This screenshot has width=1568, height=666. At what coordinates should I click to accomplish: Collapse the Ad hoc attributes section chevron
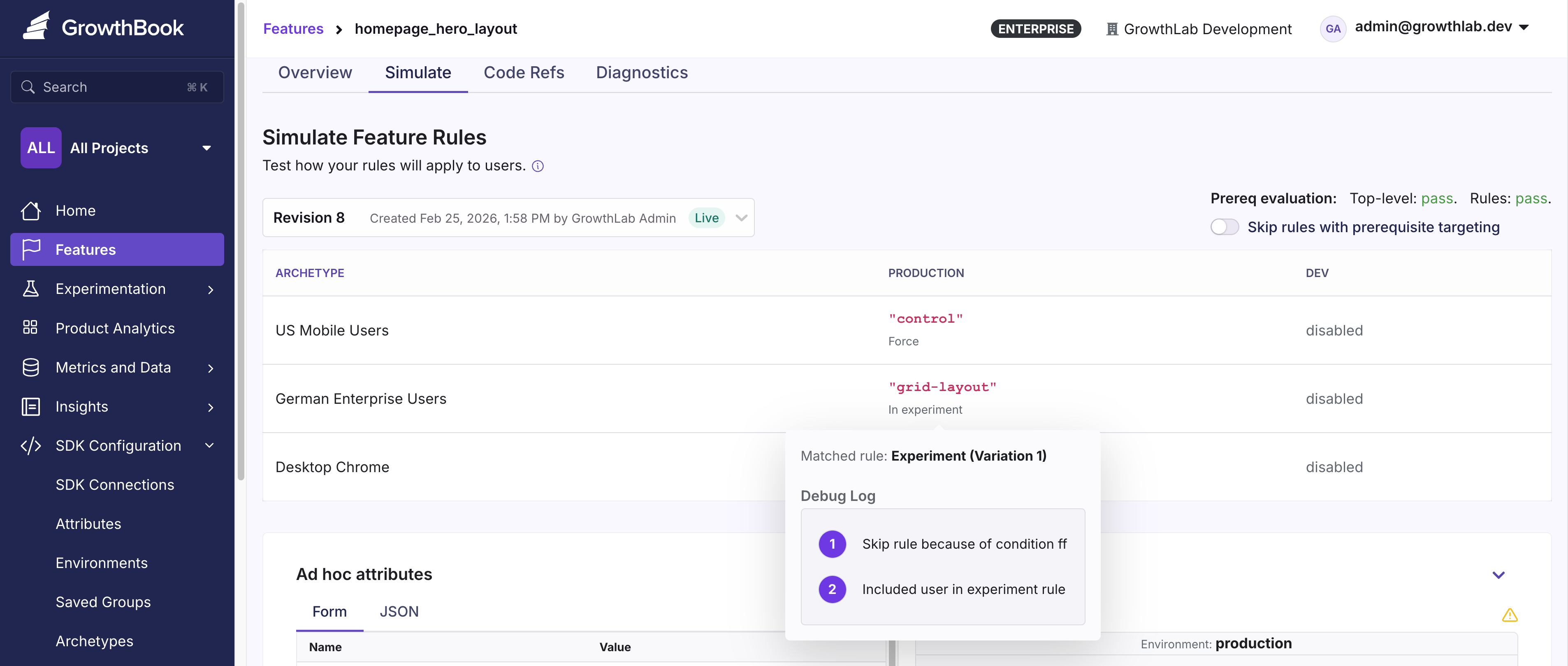[1498, 575]
